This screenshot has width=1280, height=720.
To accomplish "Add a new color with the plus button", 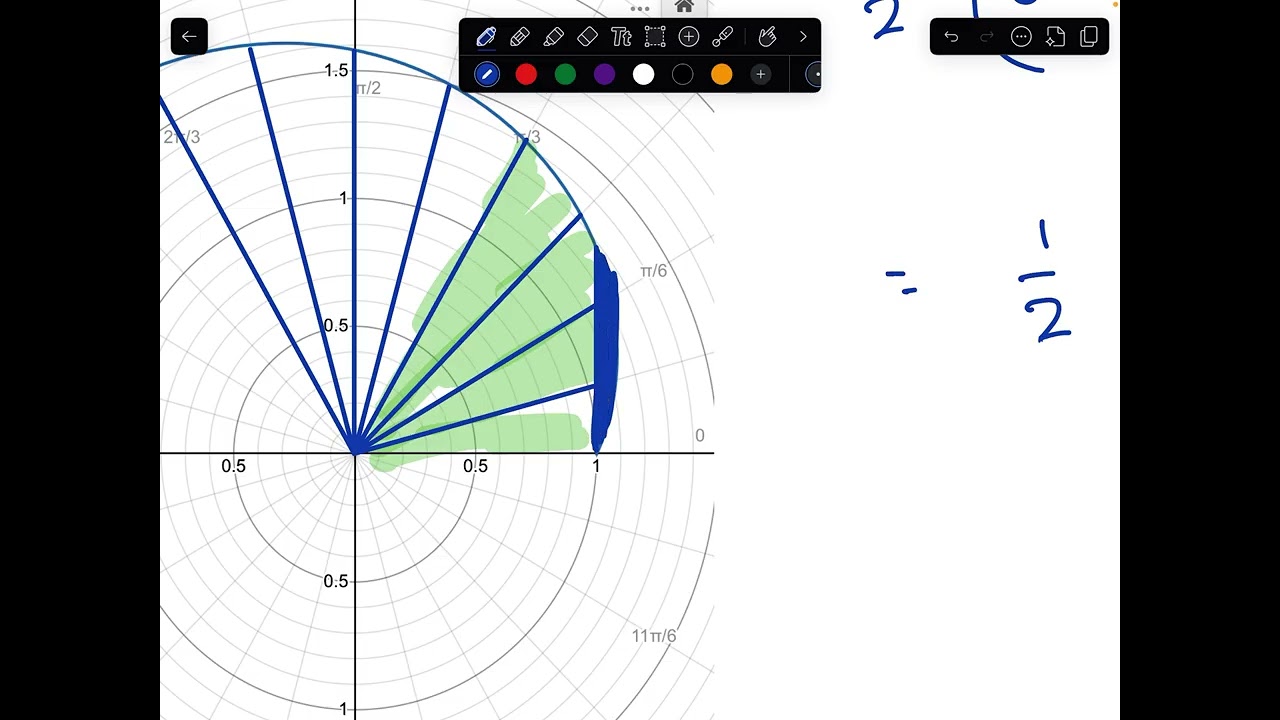I will (760, 74).
